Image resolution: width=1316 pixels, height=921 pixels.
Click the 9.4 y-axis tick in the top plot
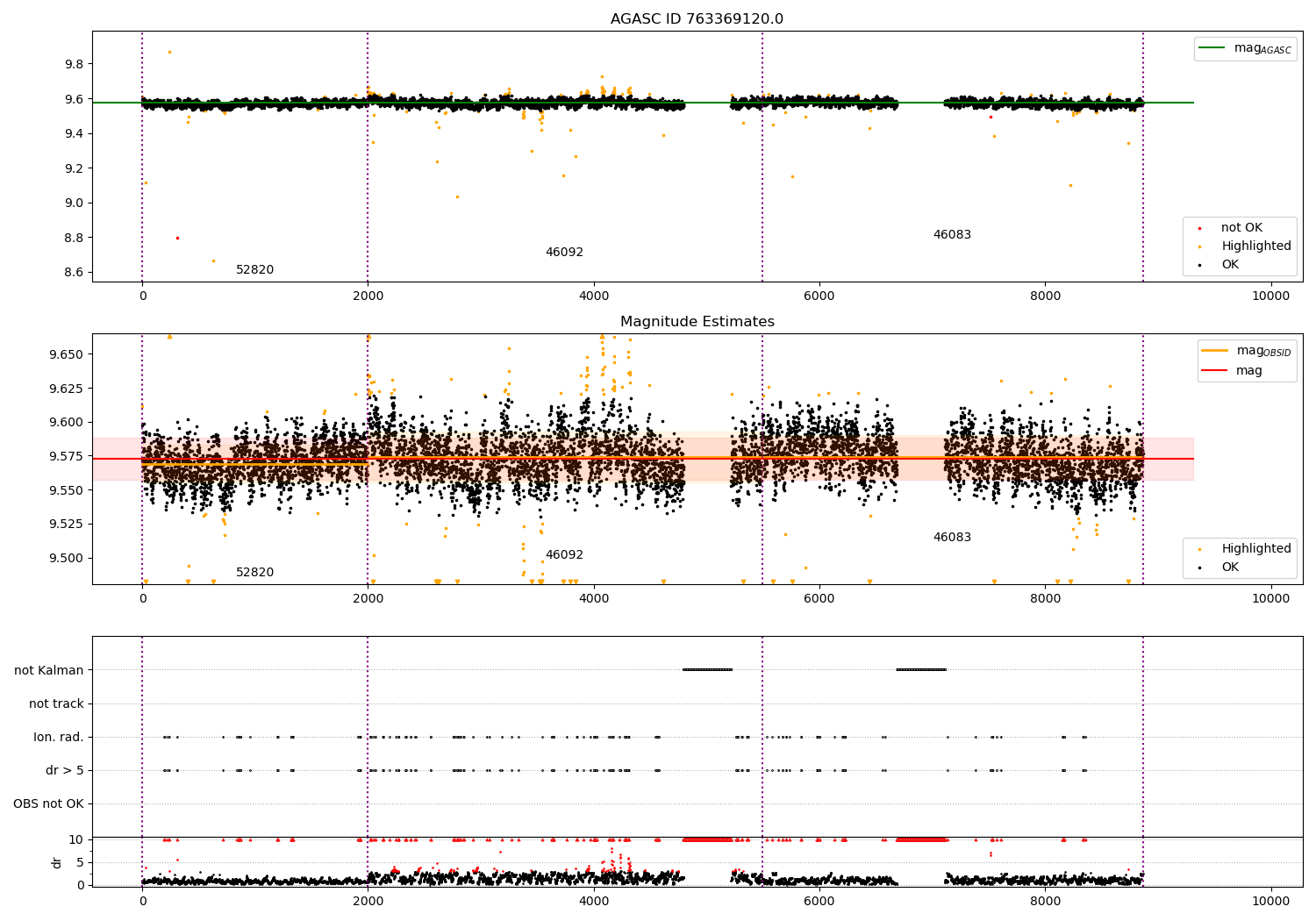coord(74,134)
